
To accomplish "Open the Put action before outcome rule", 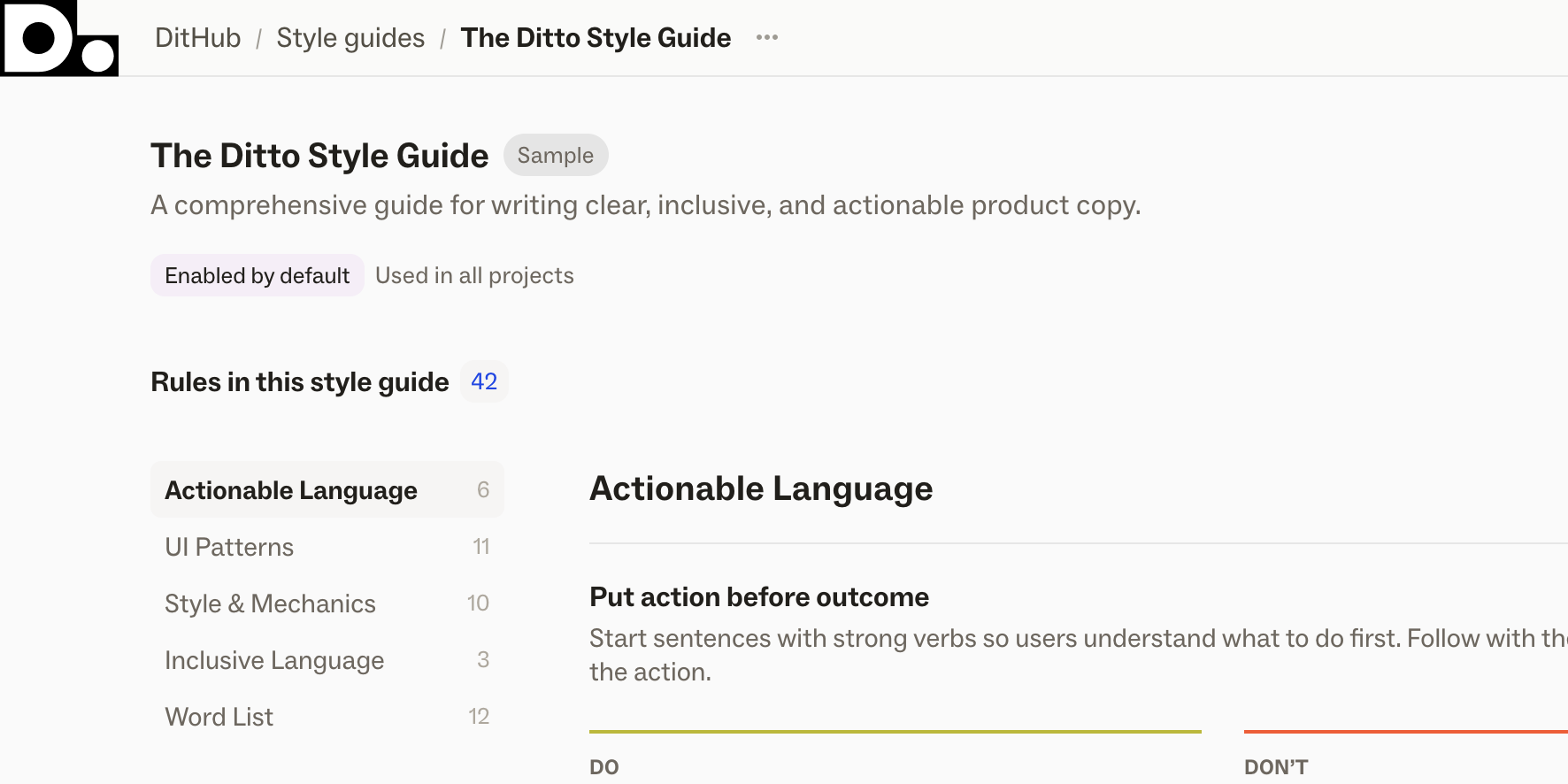I will coord(759,597).
